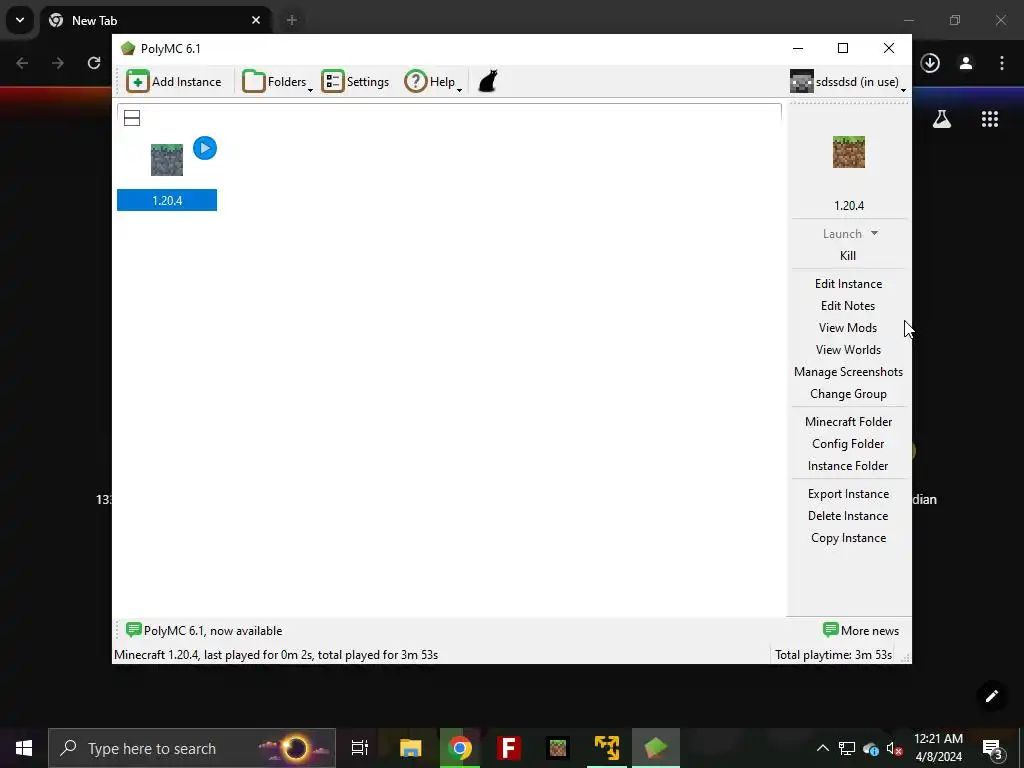The image size is (1024, 768).
Task: Click Chrome's forward arrow
Action: (58, 63)
